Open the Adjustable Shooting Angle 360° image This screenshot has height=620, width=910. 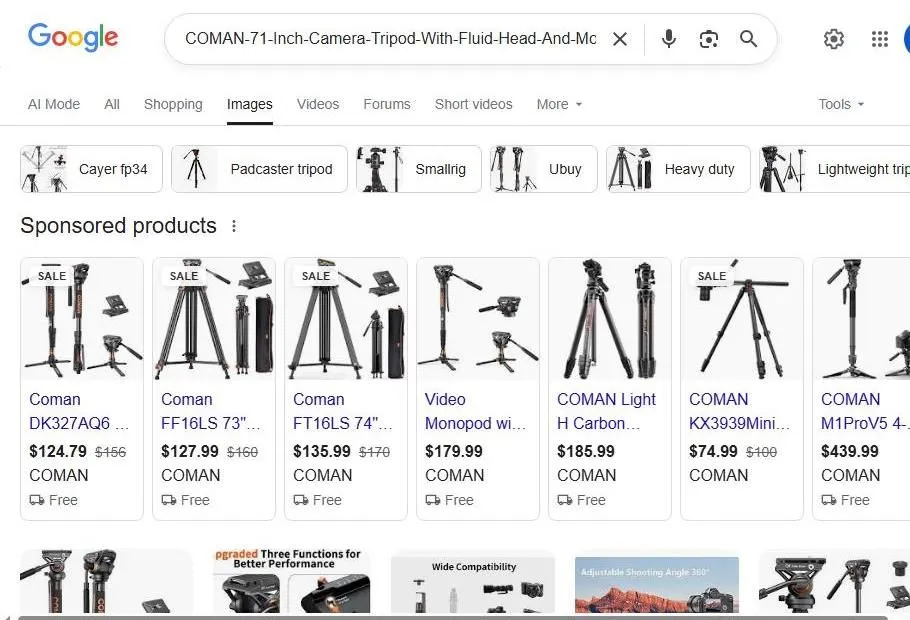coord(657,584)
